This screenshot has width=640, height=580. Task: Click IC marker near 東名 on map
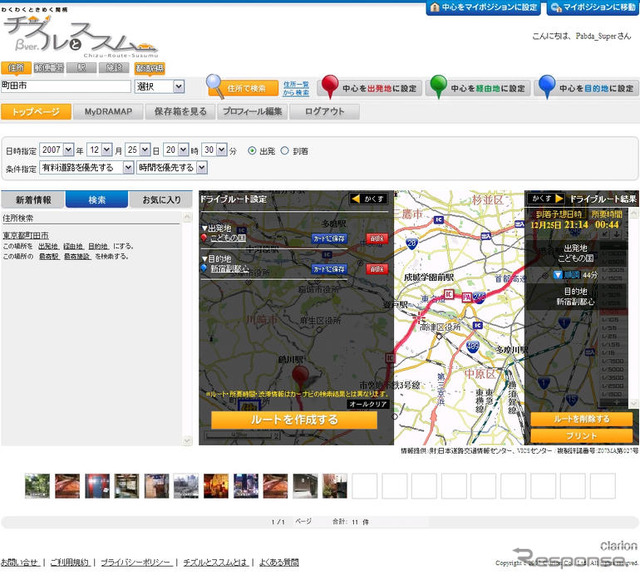pos(449,294)
